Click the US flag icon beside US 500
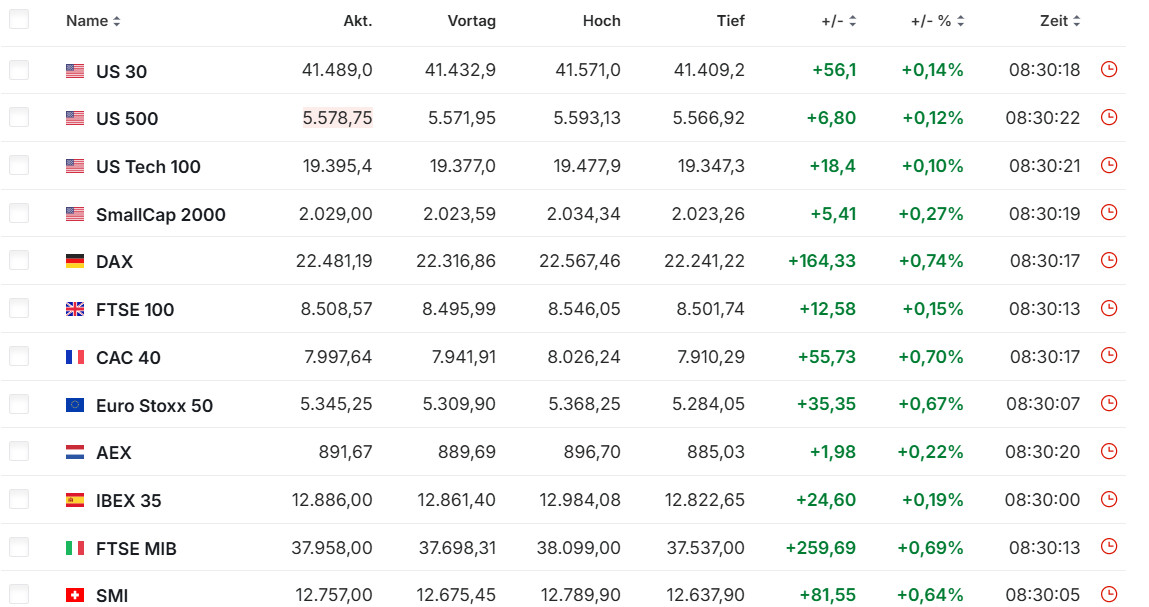1149x607 pixels. coord(75,118)
